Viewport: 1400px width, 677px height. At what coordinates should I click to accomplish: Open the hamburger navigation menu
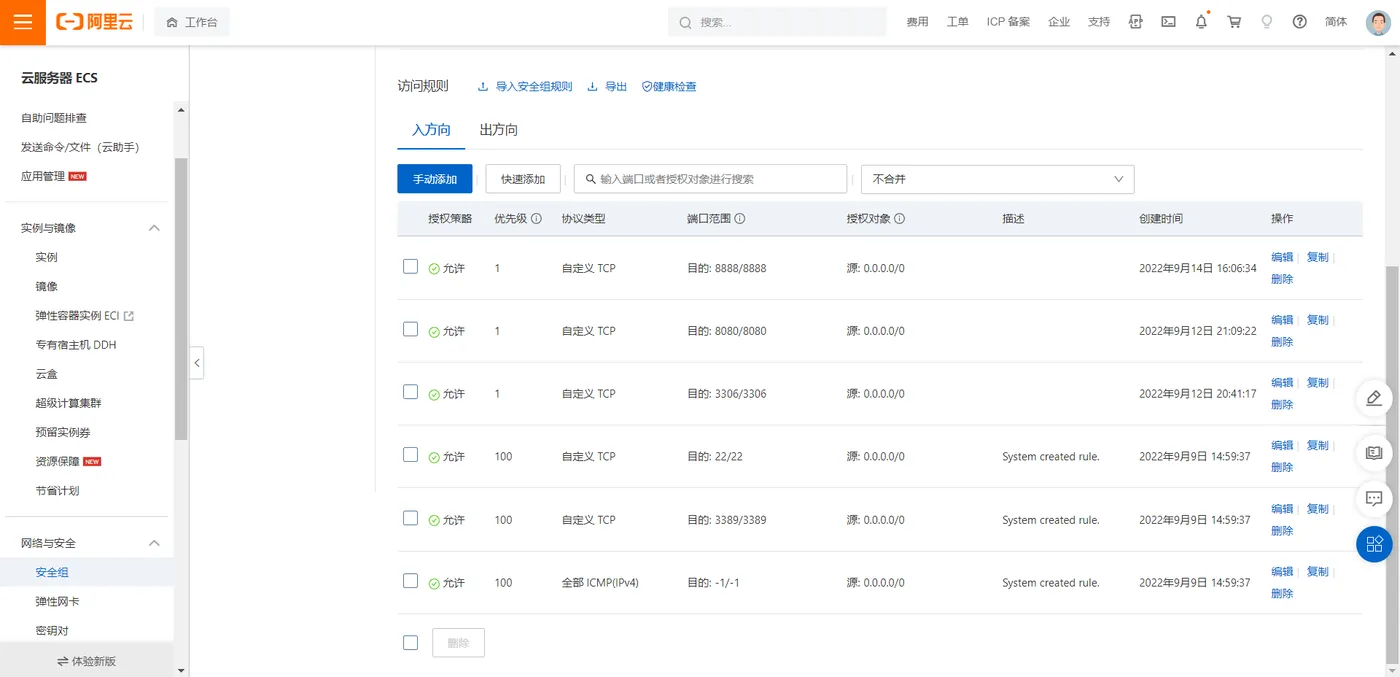[22, 22]
